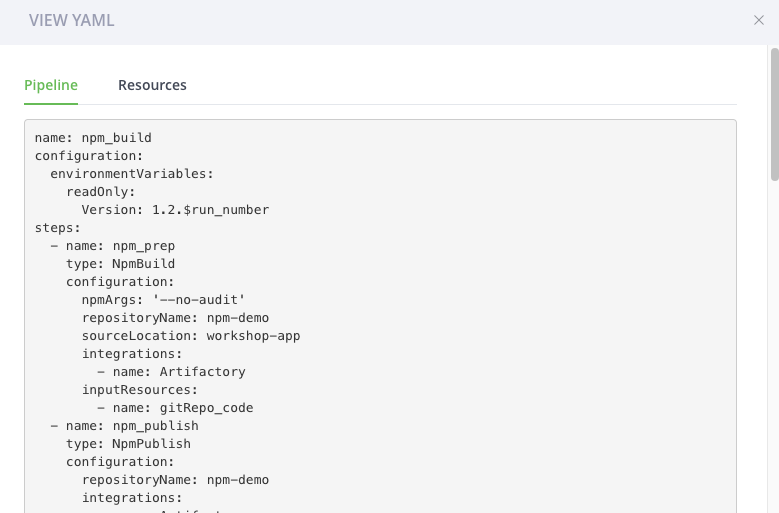Close the VIEW YAML dialog
The width and height of the screenshot is (779, 513).
click(758, 20)
